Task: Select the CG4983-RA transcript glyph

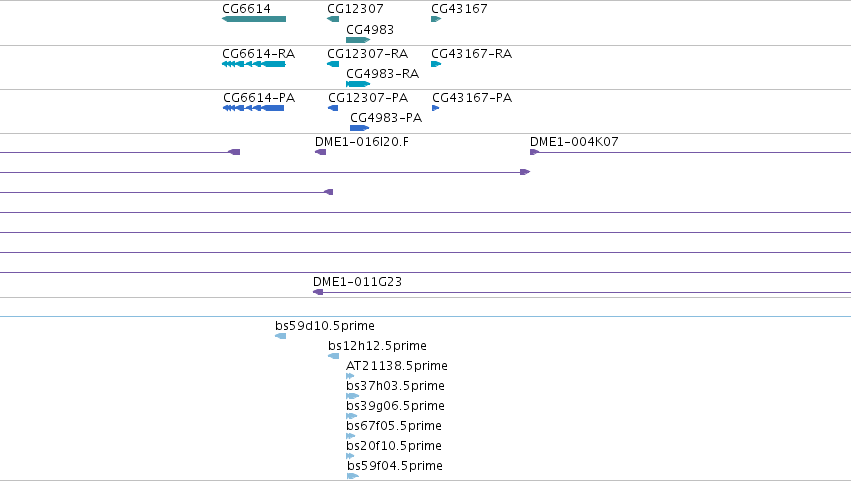Action: tap(358, 84)
